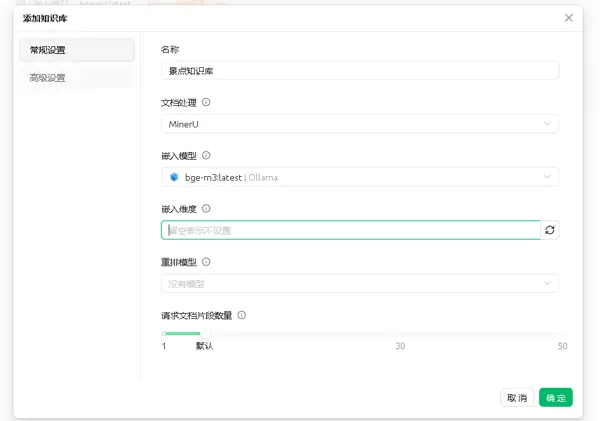Screen dimensions: 600x421
Task: Click the refresh icon for embedding dimension
Action: pos(549,230)
